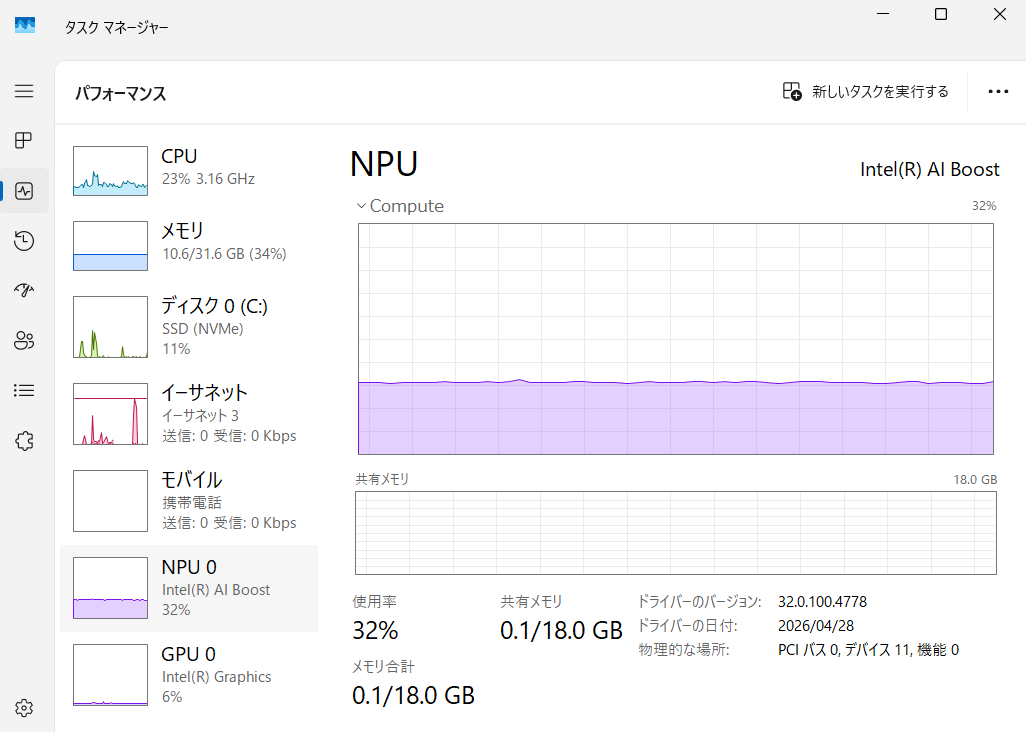Viewport: 1026px width, 732px height.
Task: Click the パフォーマンス page title
Action: (x=121, y=94)
